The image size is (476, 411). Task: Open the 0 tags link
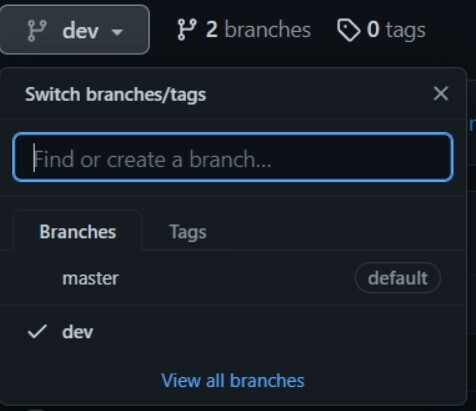tap(381, 30)
